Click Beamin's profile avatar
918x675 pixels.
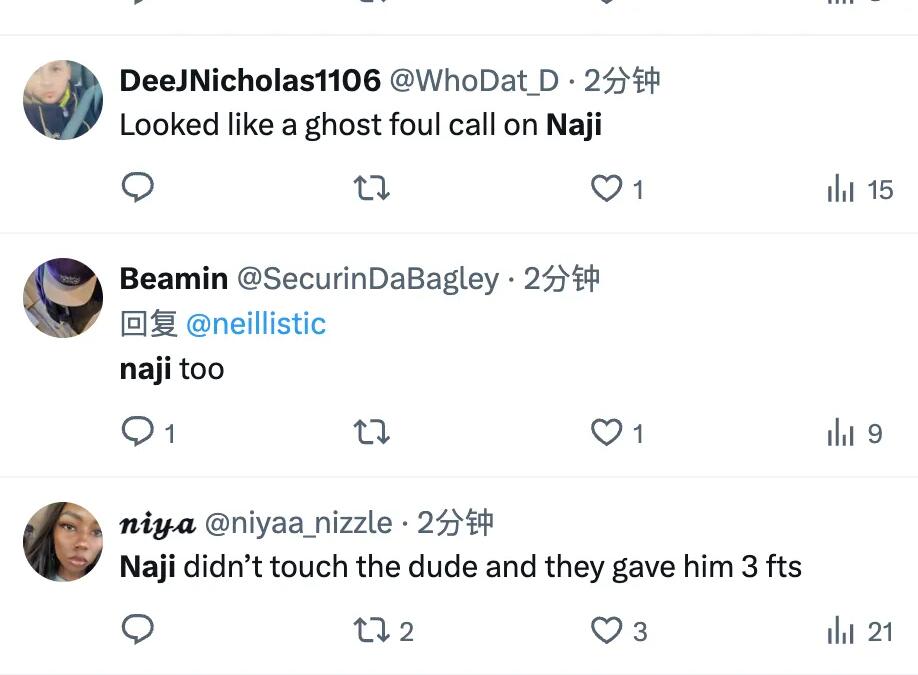[63, 298]
